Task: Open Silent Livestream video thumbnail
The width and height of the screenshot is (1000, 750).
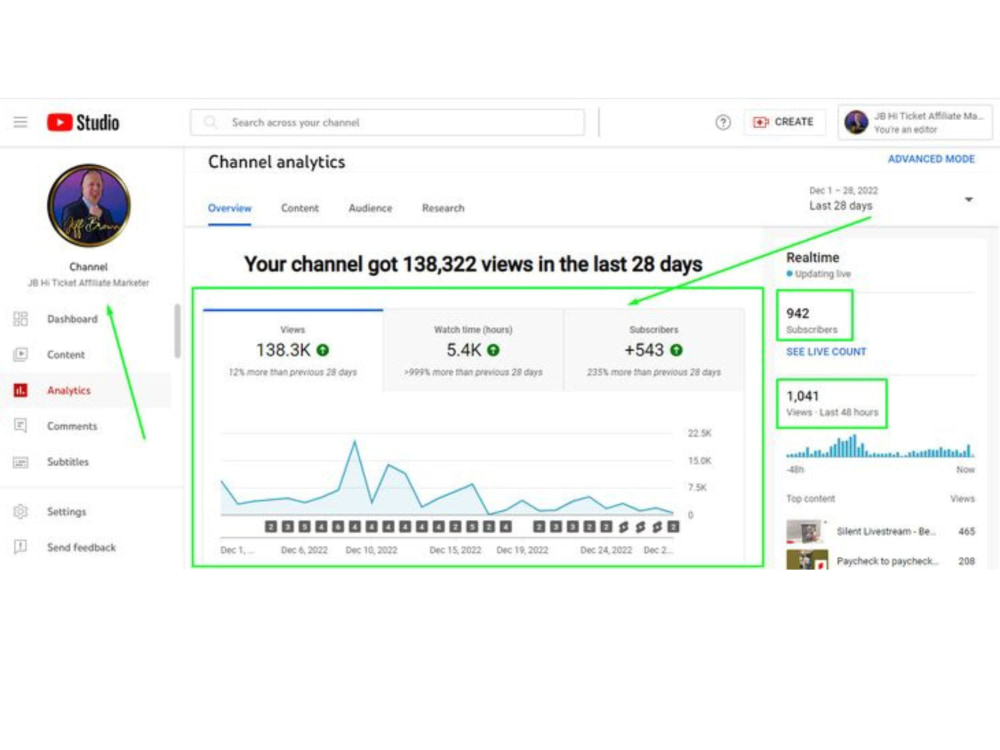Action: tap(807, 531)
